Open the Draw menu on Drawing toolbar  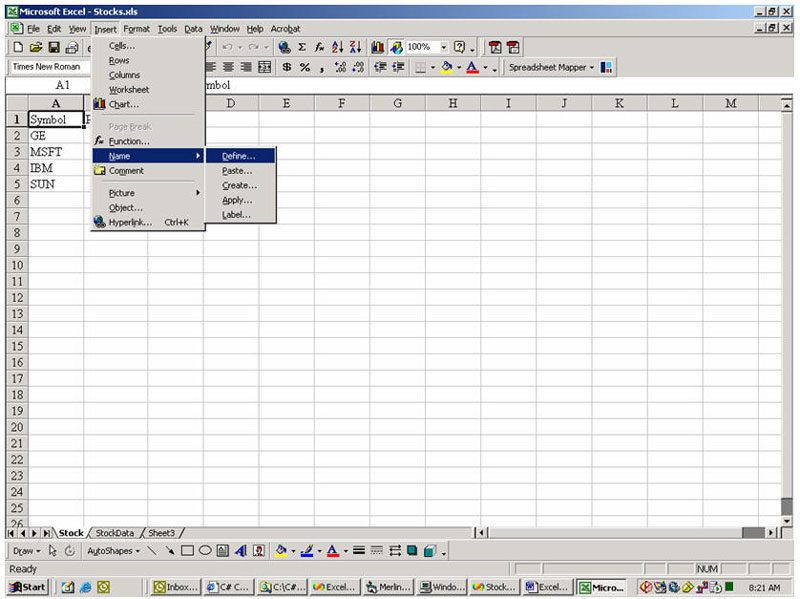tap(26, 551)
